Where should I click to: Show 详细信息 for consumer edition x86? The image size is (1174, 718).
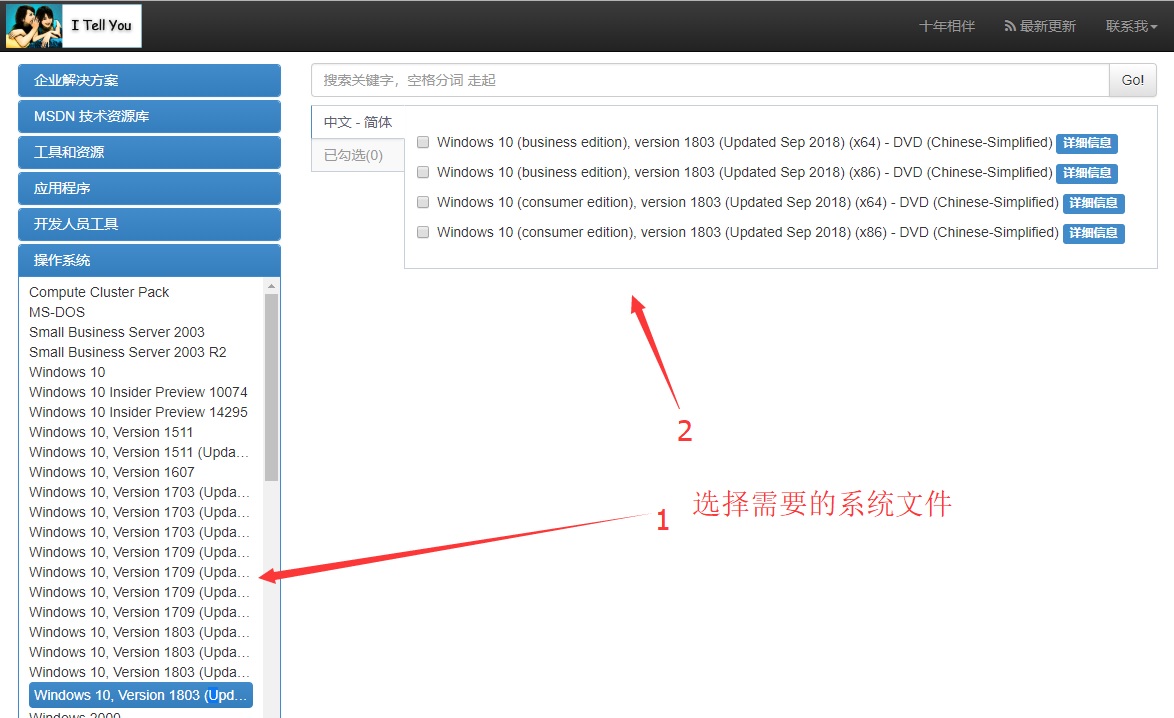[x=1093, y=233]
